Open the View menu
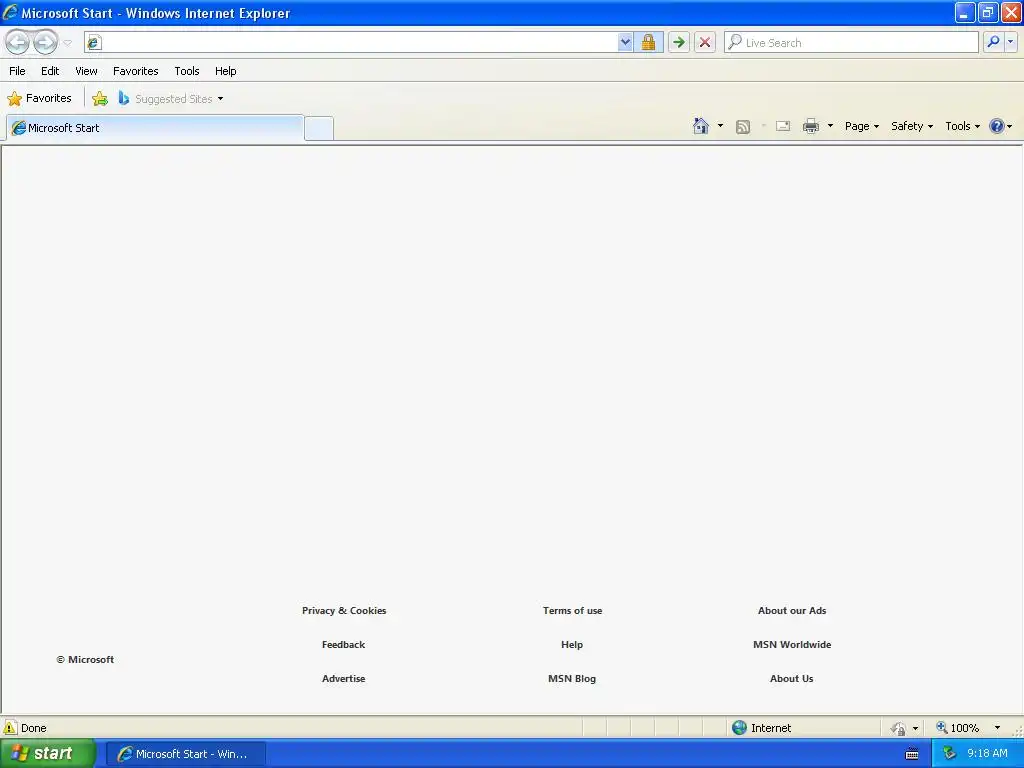 coord(86,71)
